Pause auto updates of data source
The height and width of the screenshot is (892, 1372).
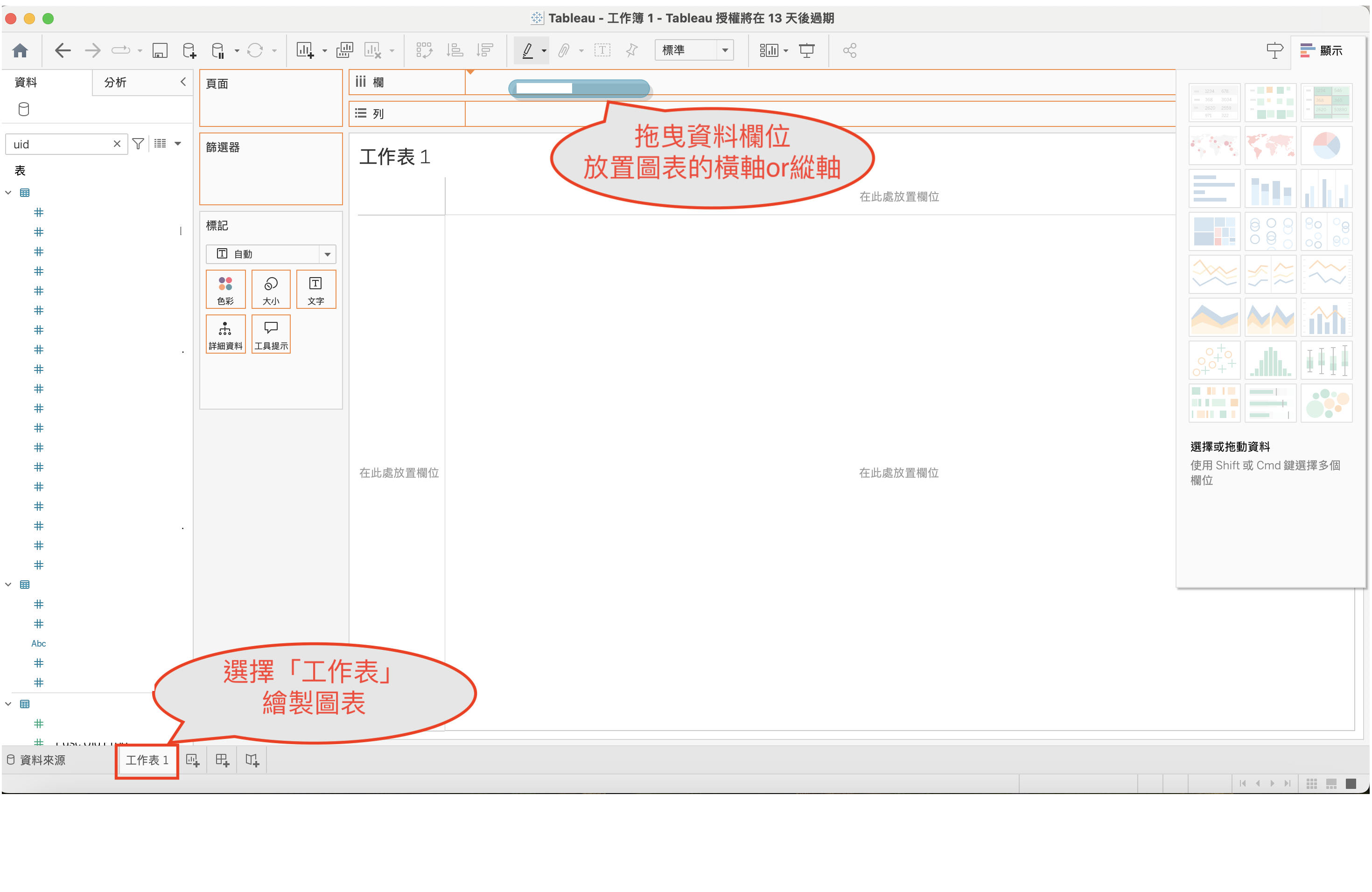(218, 51)
